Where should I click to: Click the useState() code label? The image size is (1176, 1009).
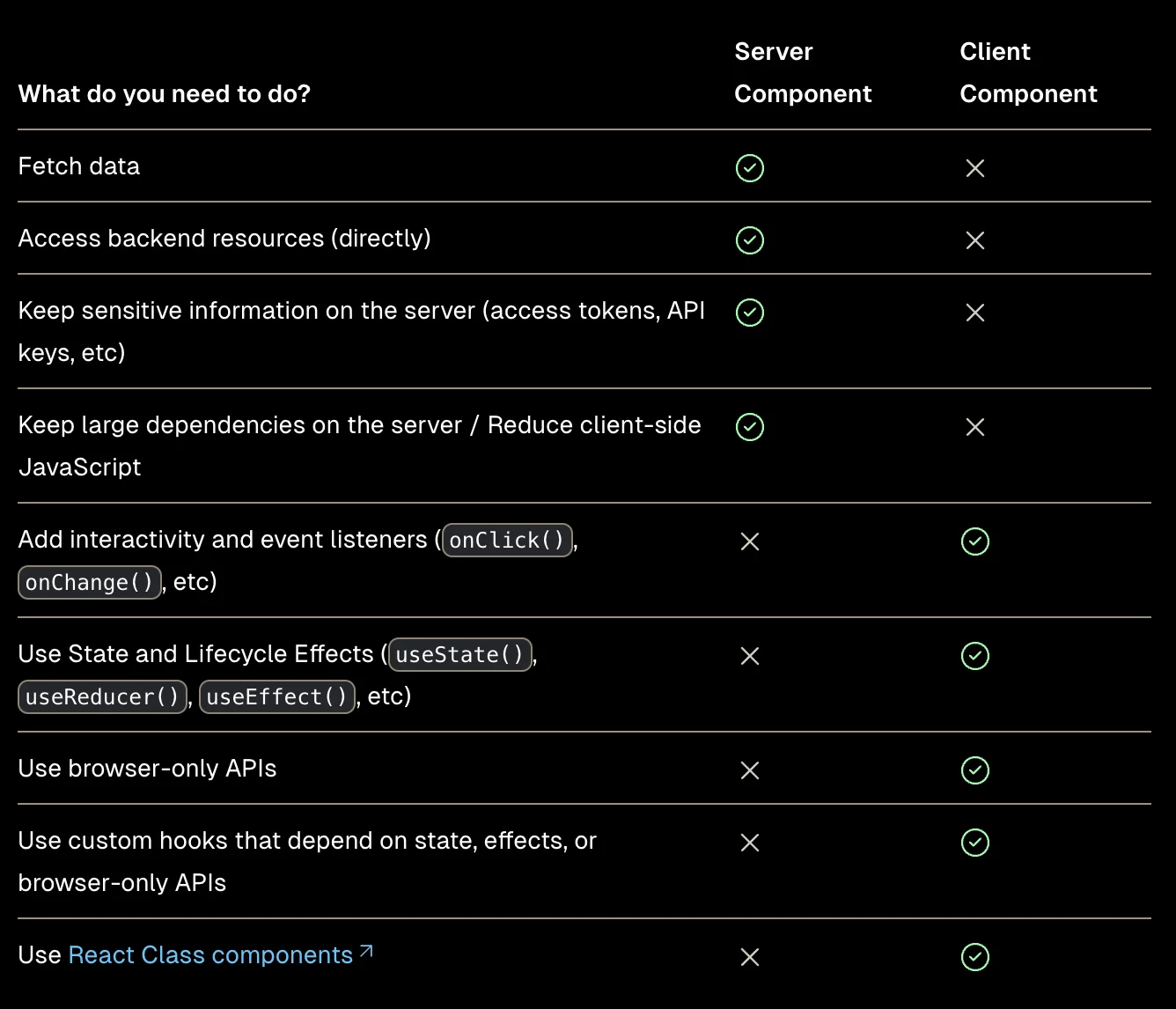tap(460, 654)
